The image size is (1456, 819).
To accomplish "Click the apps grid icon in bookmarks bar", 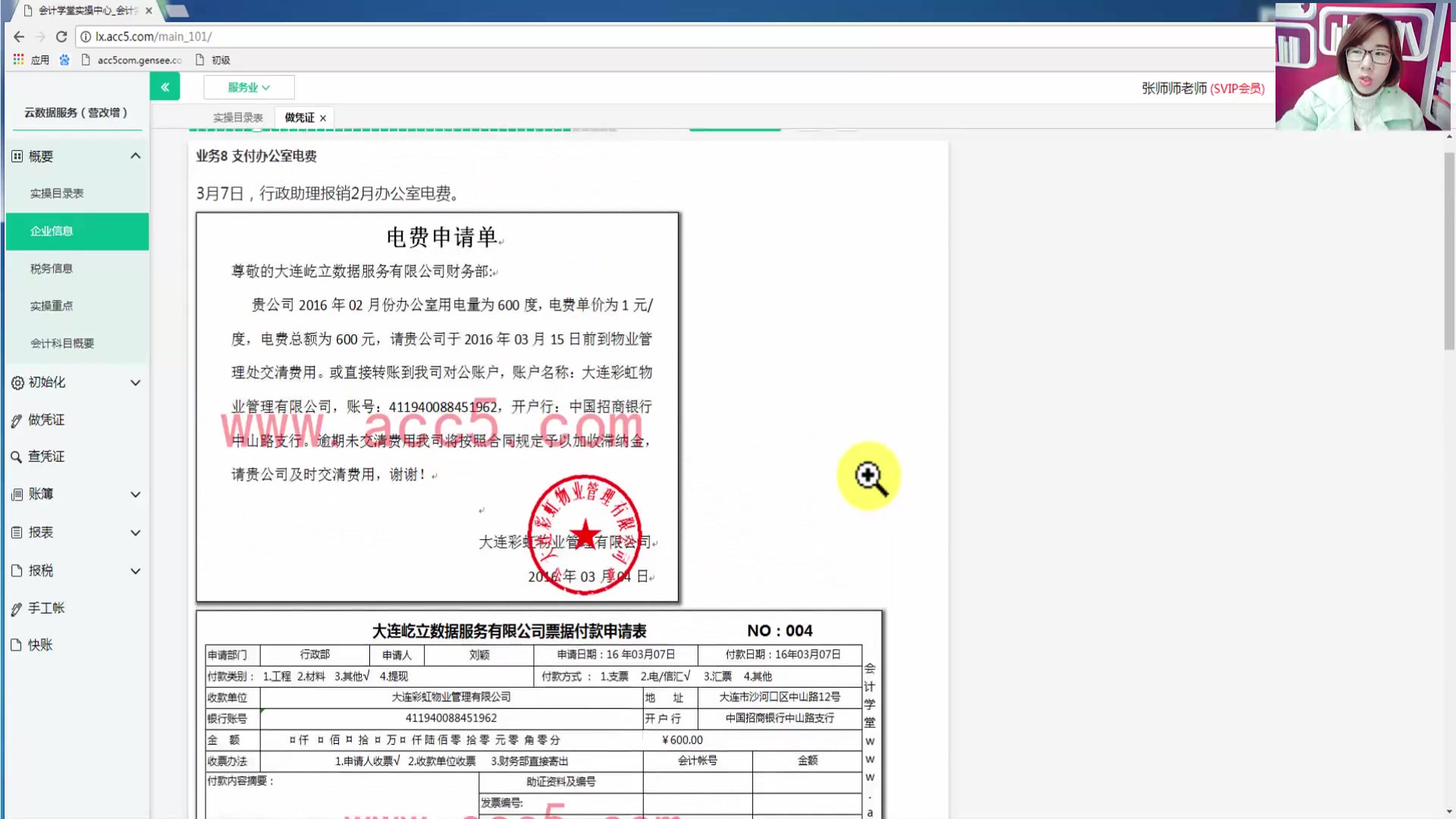I will pyautogui.click(x=18, y=59).
